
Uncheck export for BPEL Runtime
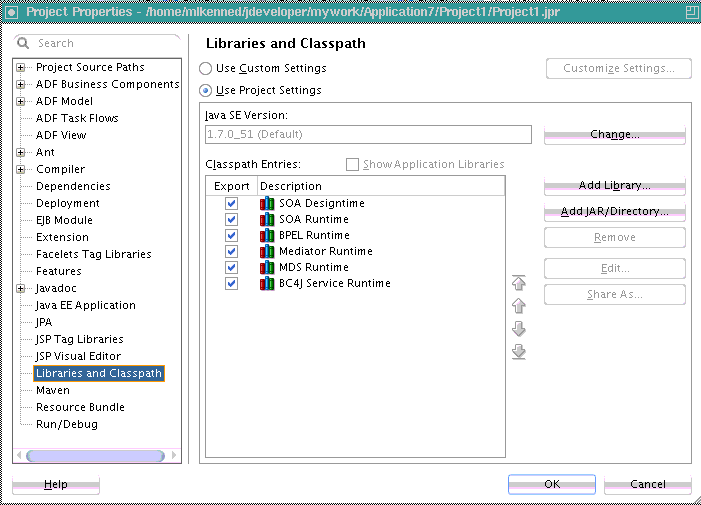coord(231,236)
